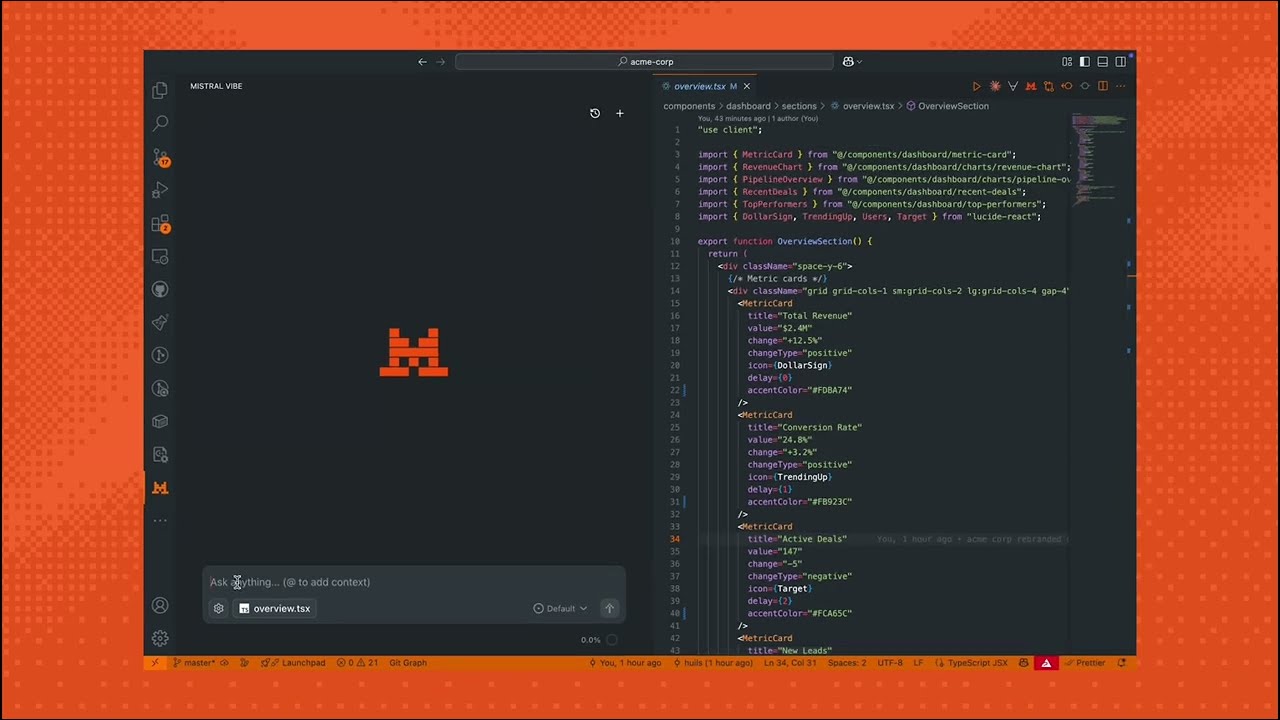Focus the Ask anything chat input
The height and width of the screenshot is (720, 1280).
point(413,582)
